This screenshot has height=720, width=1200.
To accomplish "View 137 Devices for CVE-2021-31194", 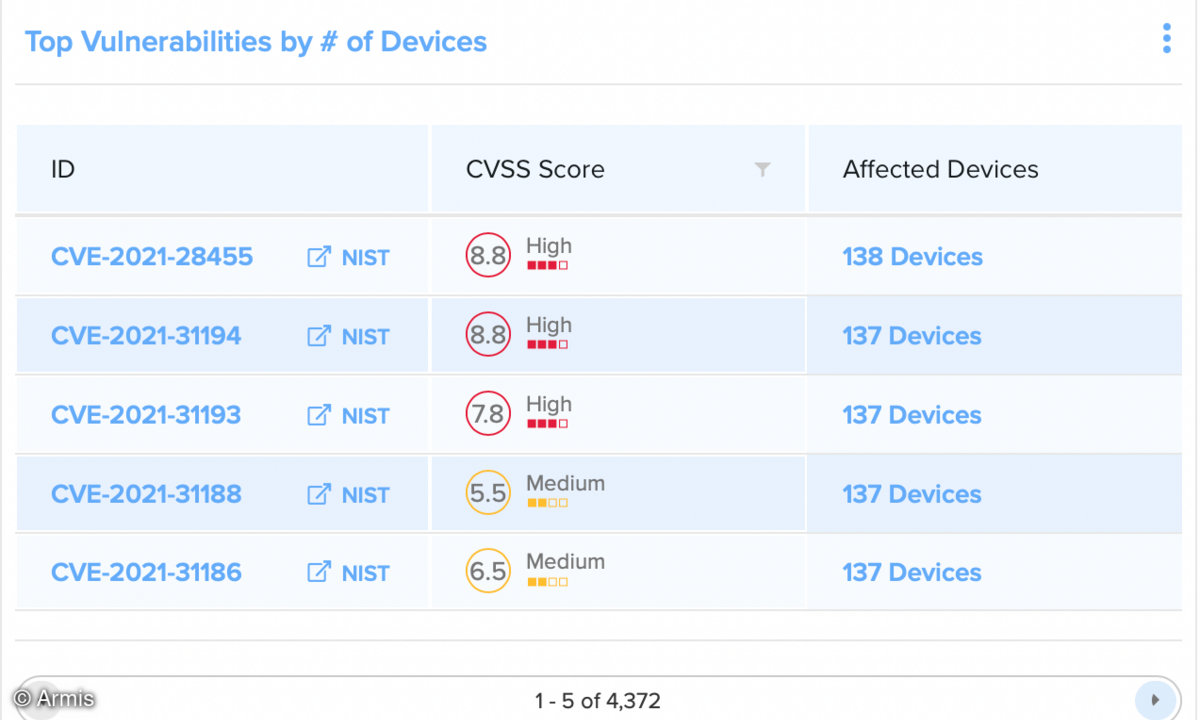I will 912,336.
